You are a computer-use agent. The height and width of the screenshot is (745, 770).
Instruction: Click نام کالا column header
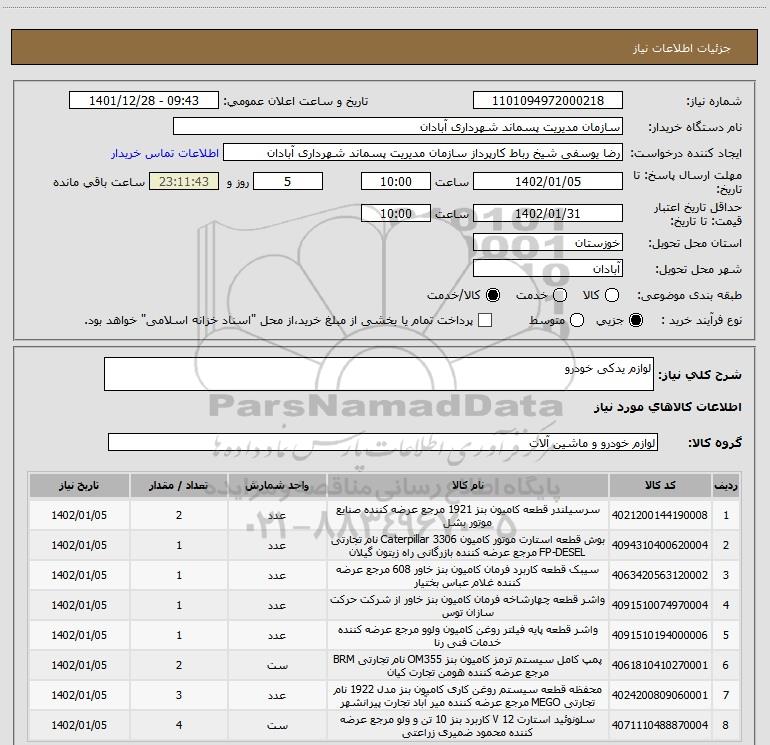tap(468, 485)
